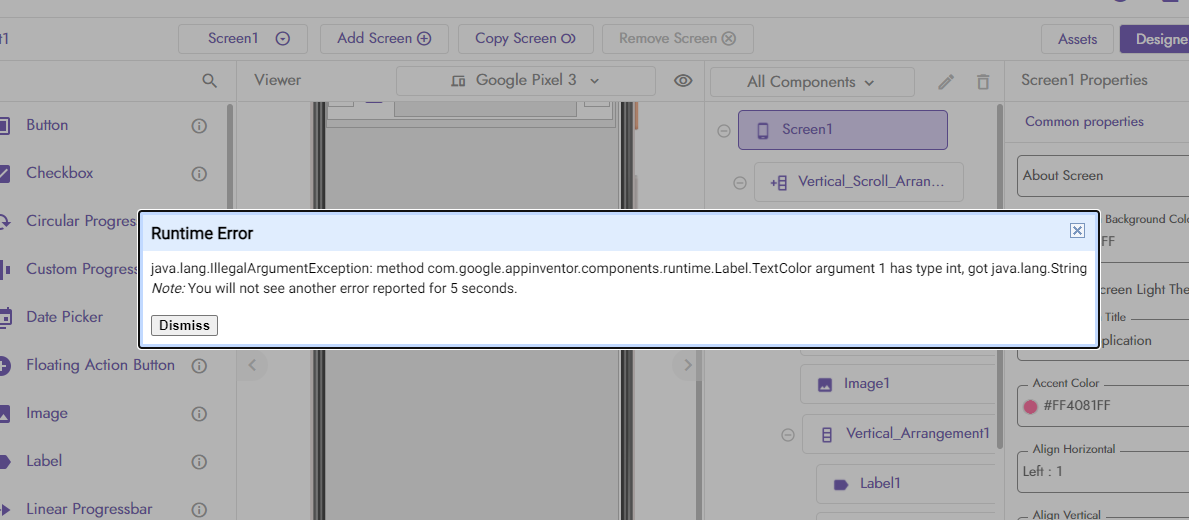Open the Align Horizontal Left : 1 dropdown
Image resolution: width=1189 pixels, height=520 pixels.
click(x=1103, y=471)
